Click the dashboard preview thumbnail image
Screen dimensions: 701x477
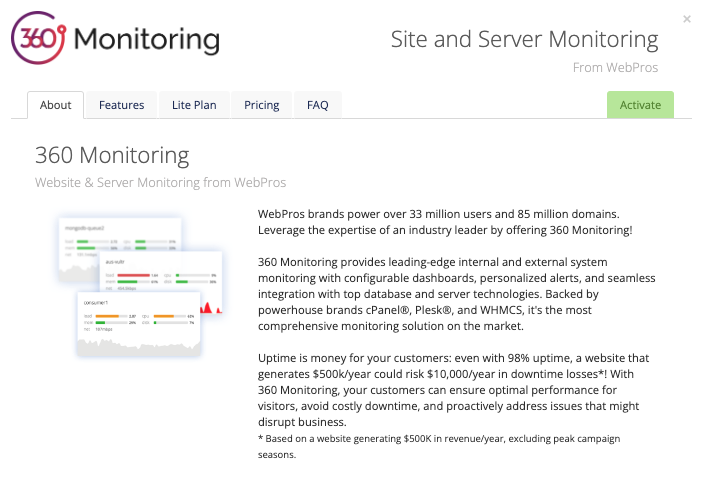pos(140,287)
